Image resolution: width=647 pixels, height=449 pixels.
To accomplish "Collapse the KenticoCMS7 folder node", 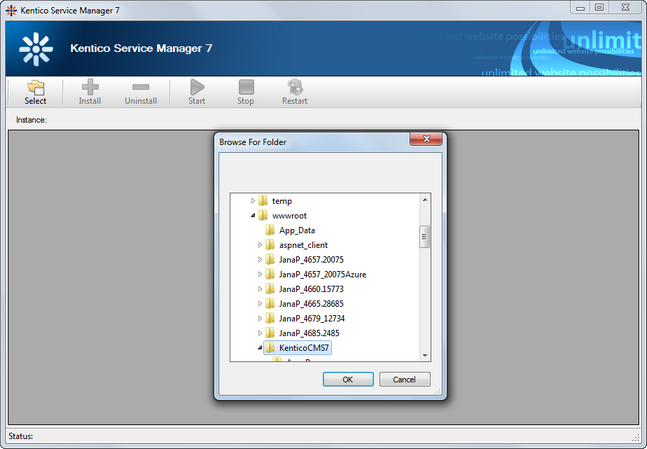I will (260, 347).
